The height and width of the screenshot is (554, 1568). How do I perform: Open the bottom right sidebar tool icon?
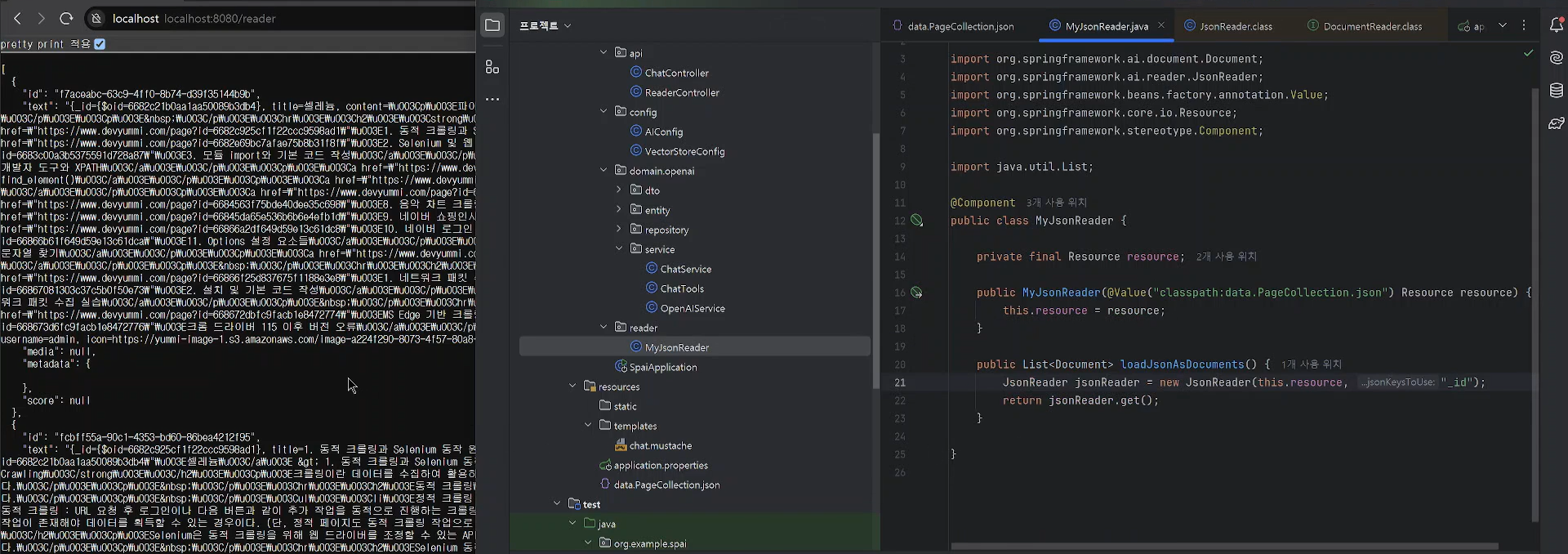pos(1557,123)
